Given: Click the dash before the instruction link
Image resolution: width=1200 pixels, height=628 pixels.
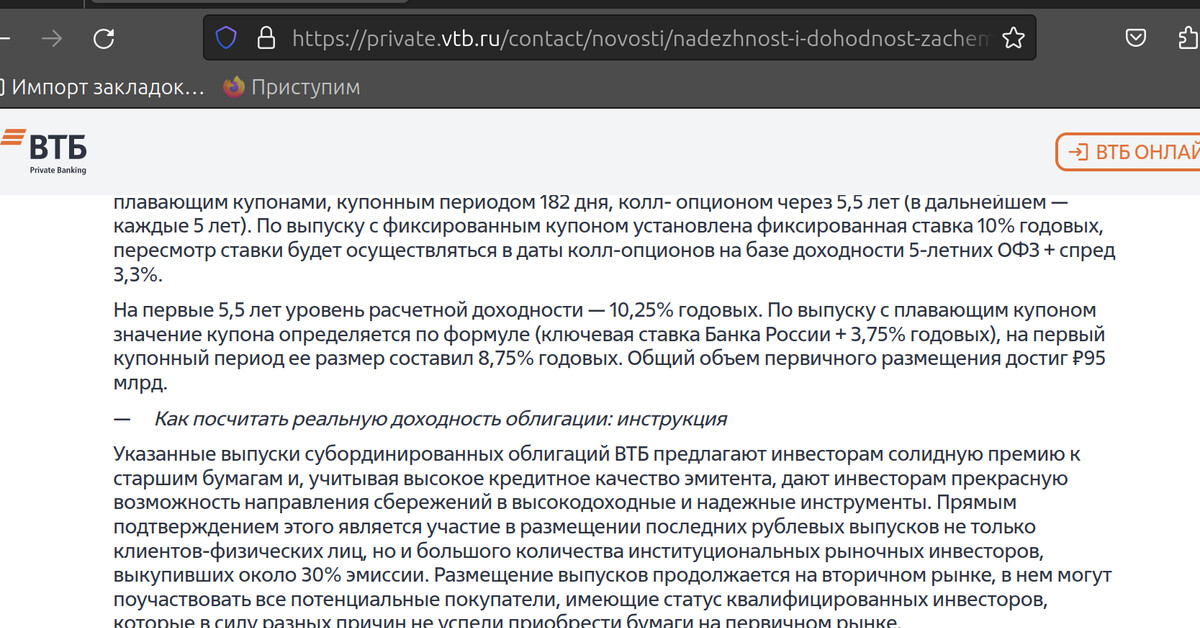Looking at the screenshot, I should click(122, 419).
